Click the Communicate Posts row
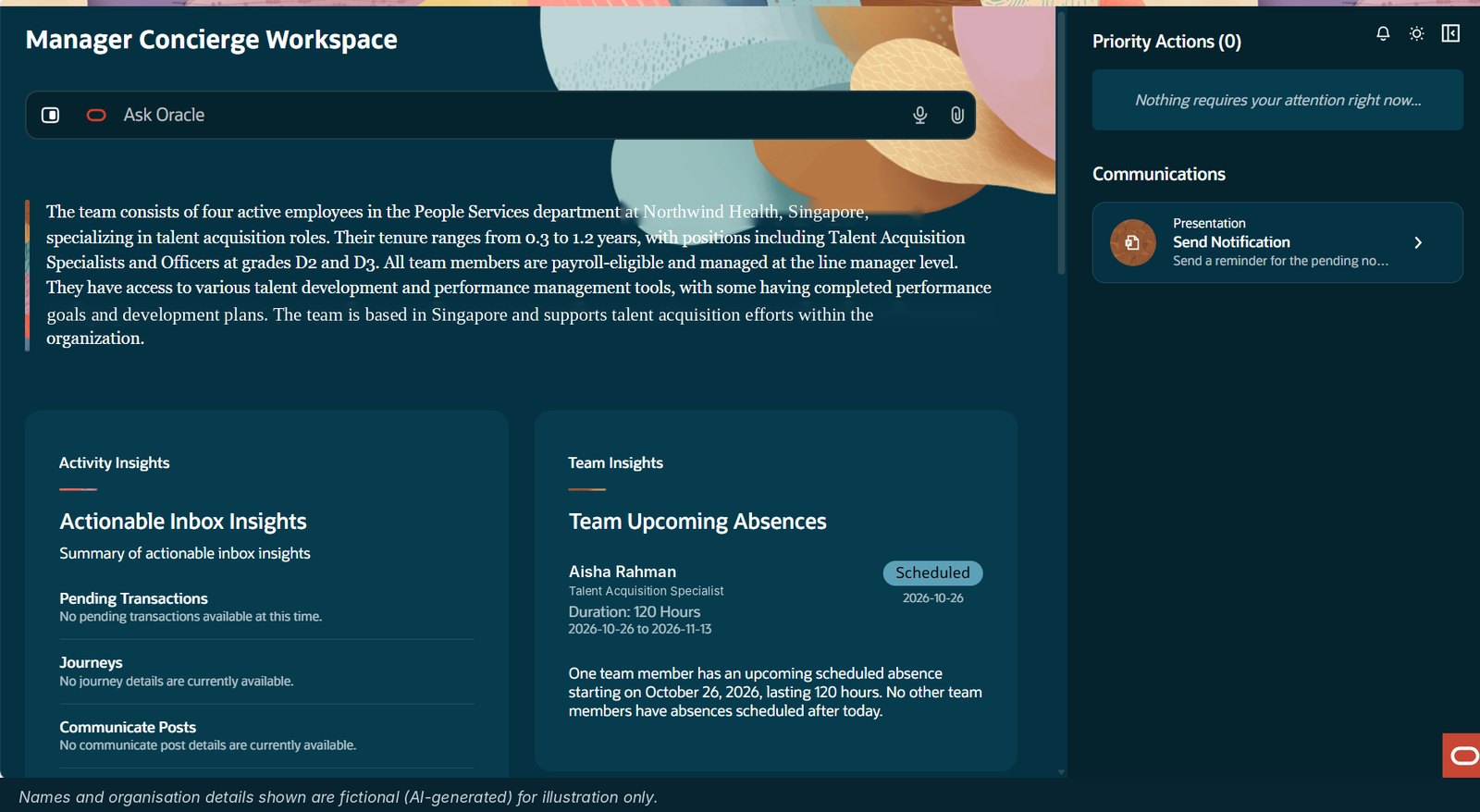 [266, 735]
